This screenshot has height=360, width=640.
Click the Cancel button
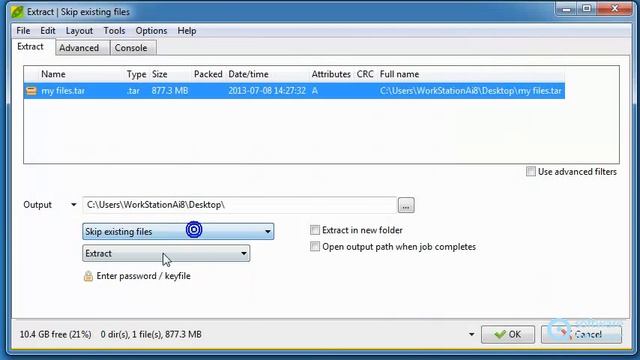(x=582, y=334)
